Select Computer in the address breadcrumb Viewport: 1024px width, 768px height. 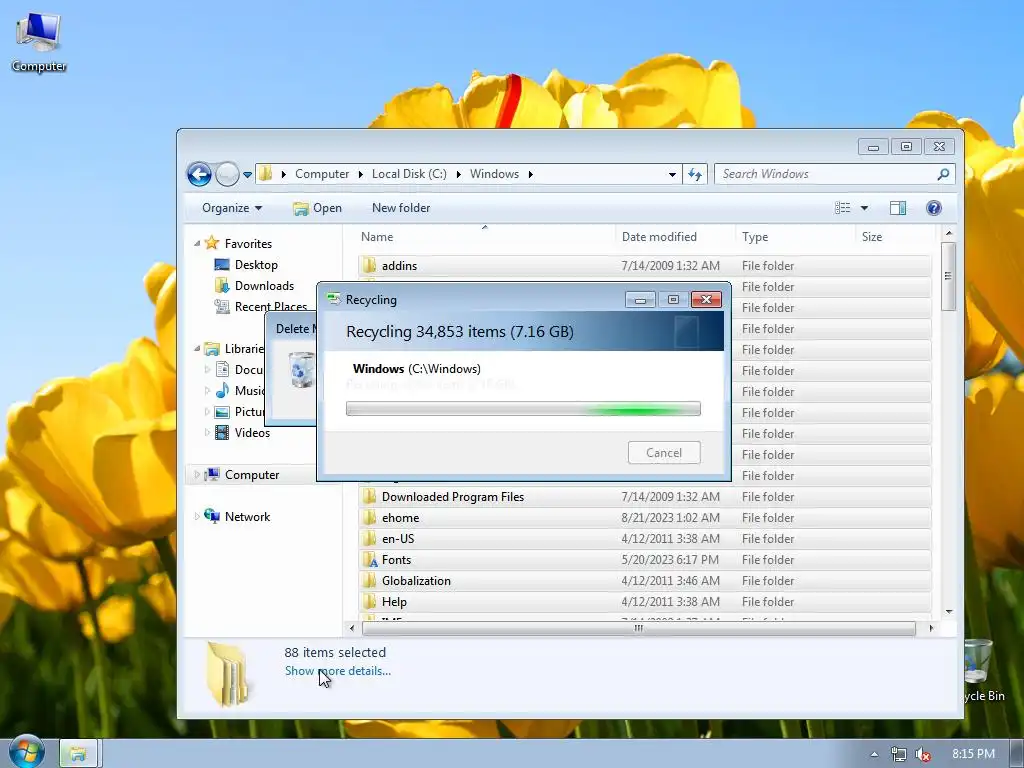(x=322, y=174)
